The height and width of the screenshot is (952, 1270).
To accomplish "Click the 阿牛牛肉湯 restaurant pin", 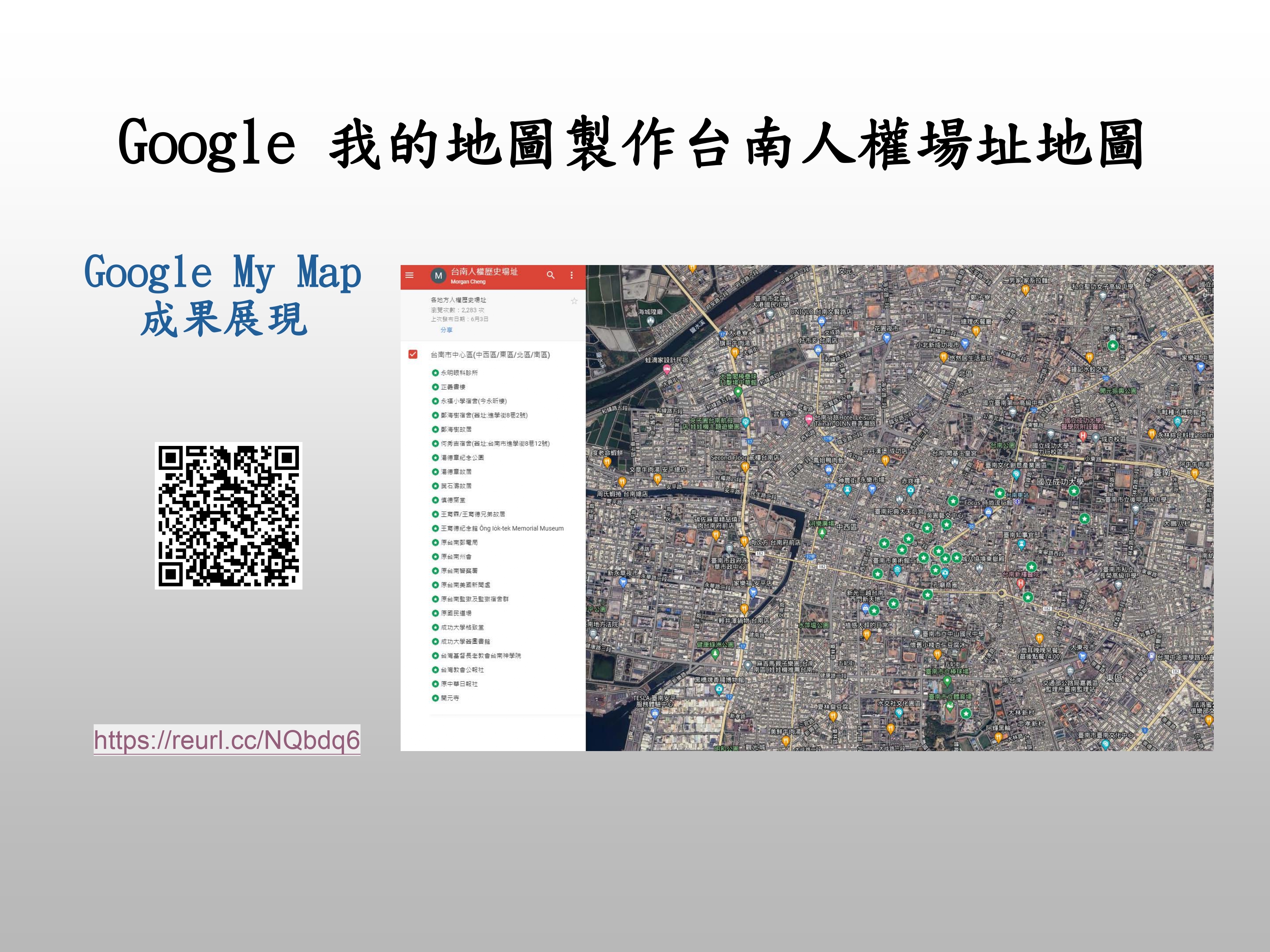I will [x=1195, y=473].
